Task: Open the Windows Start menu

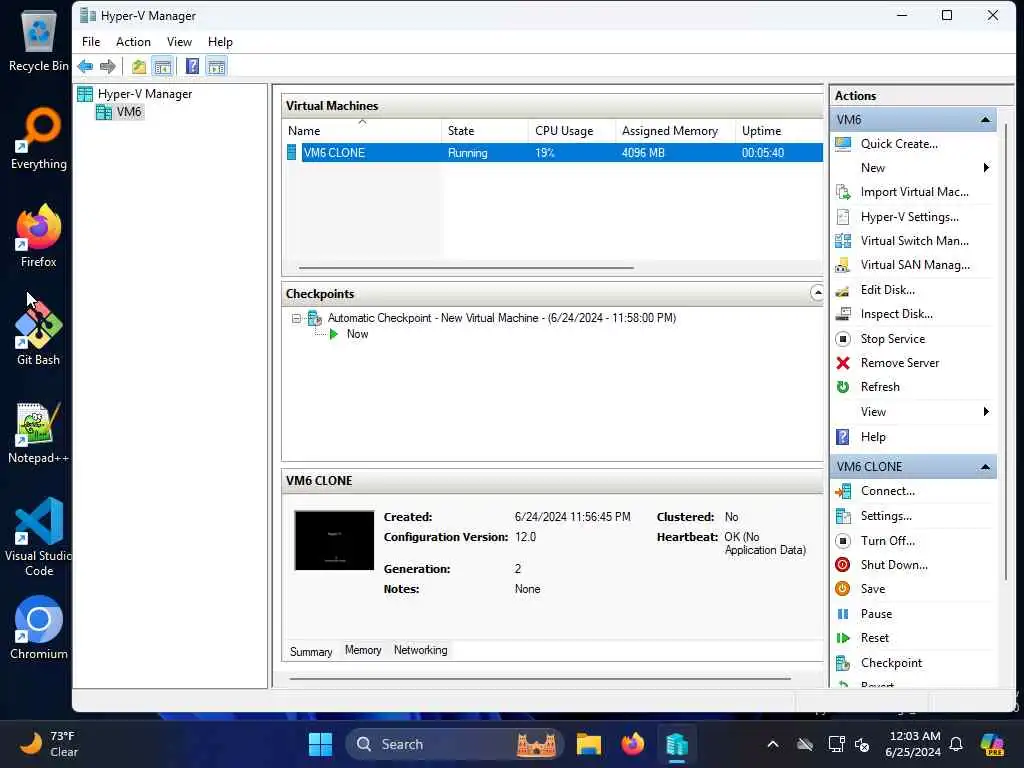Action: [320, 744]
